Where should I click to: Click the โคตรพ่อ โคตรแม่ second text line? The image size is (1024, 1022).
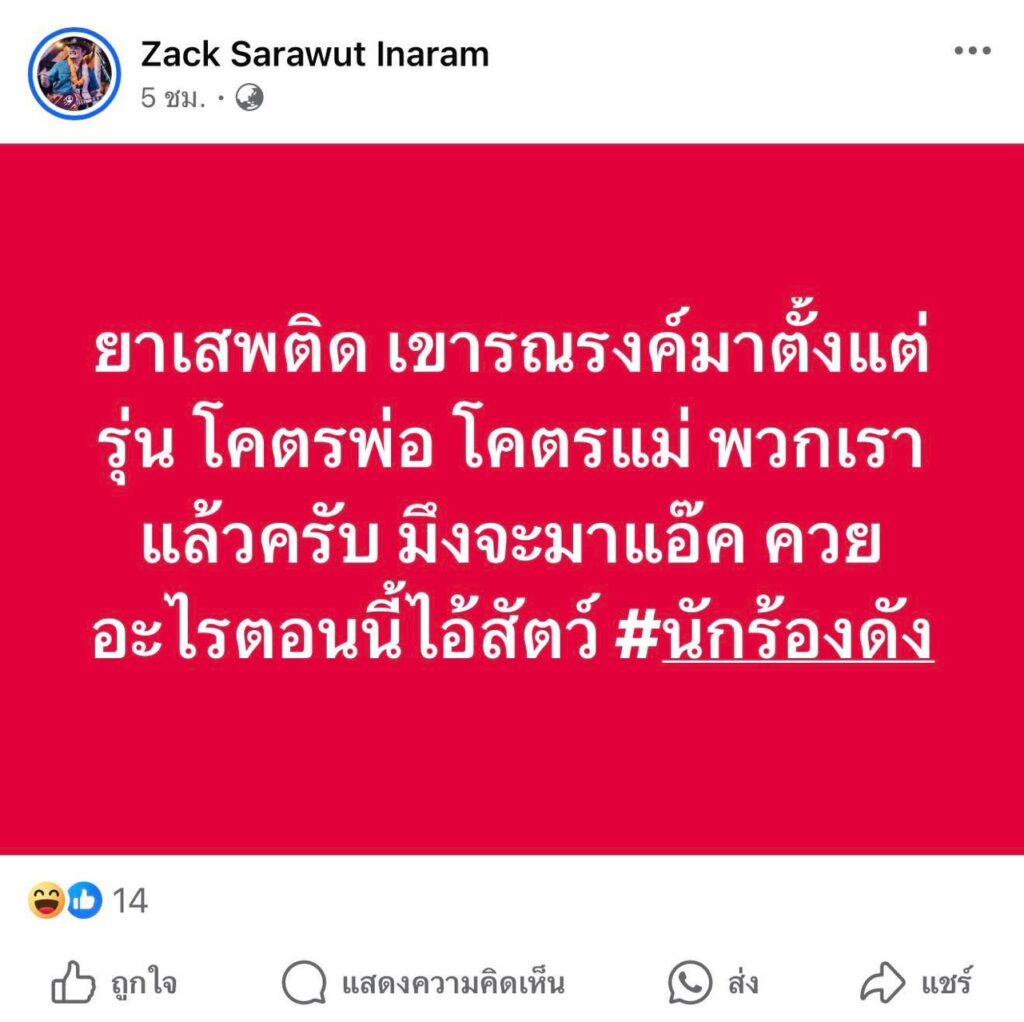point(512,446)
